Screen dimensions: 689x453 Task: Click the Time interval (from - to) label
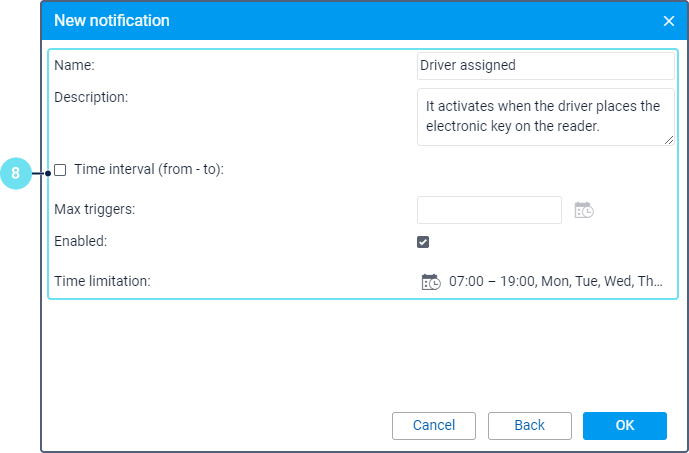[148, 170]
